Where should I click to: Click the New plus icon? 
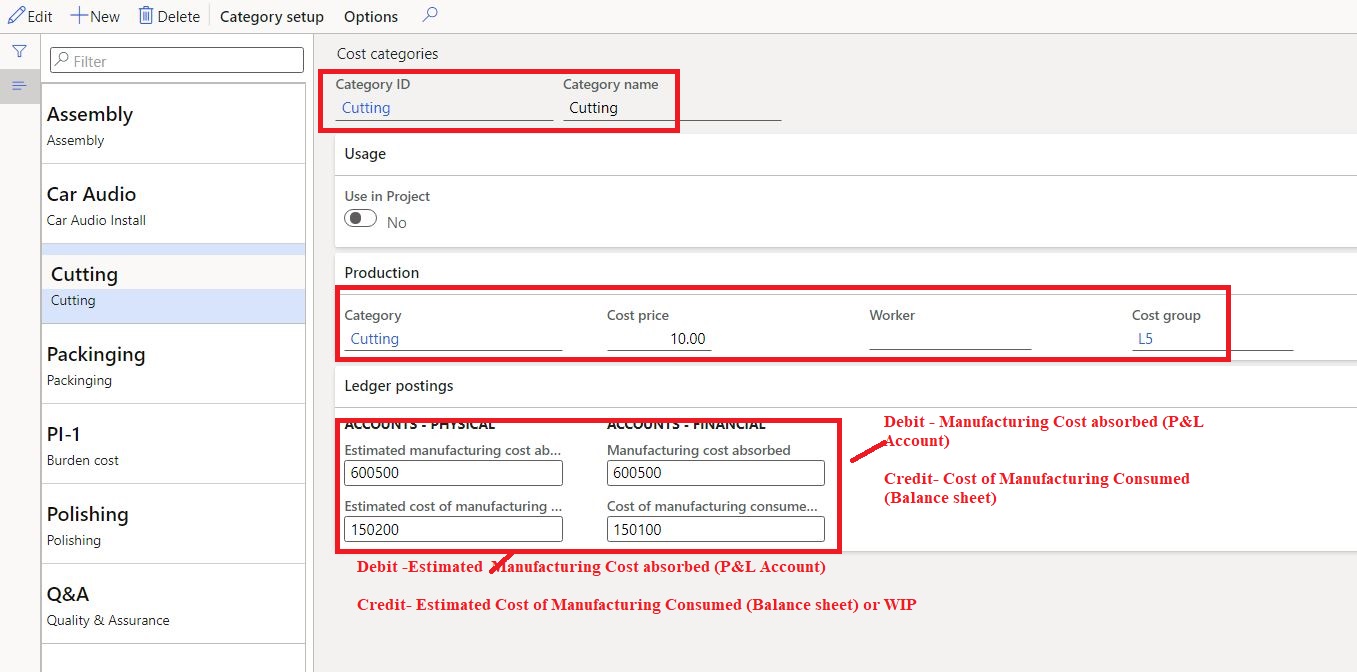(x=78, y=16)
